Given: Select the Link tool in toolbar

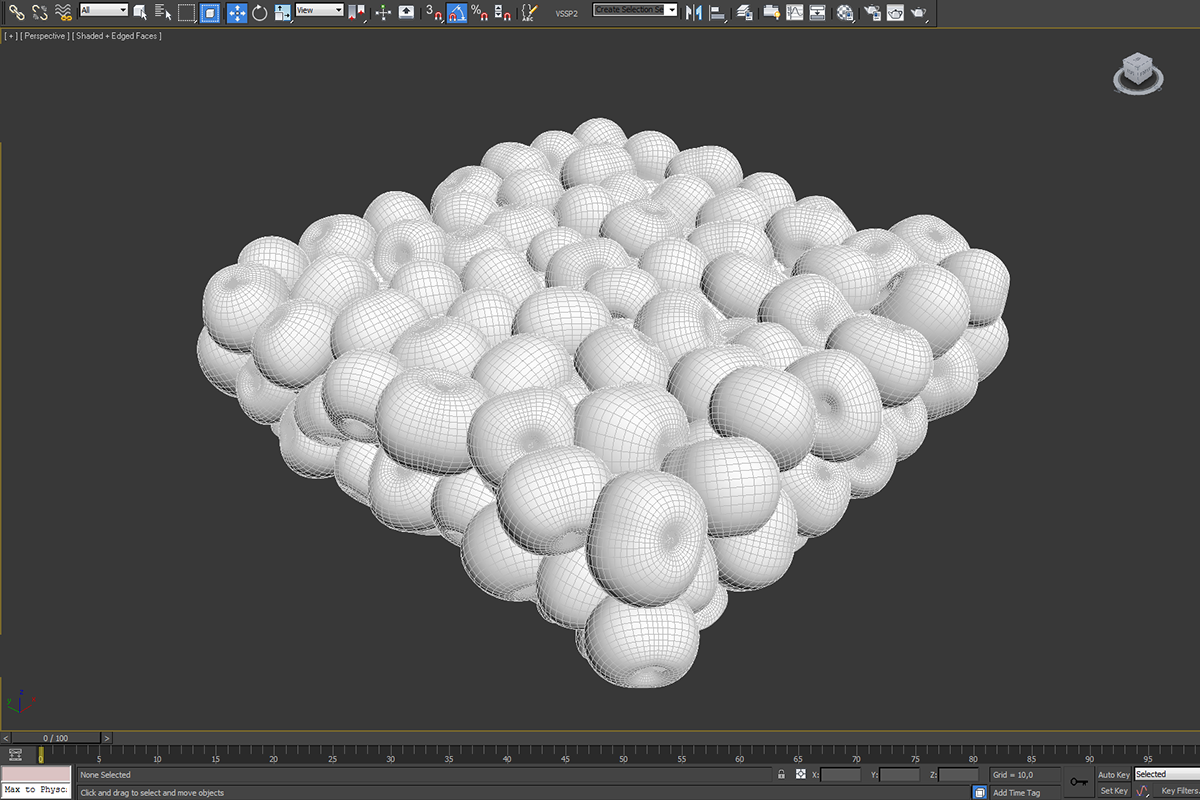Looking at the screenshot, I should click(16, 12).
